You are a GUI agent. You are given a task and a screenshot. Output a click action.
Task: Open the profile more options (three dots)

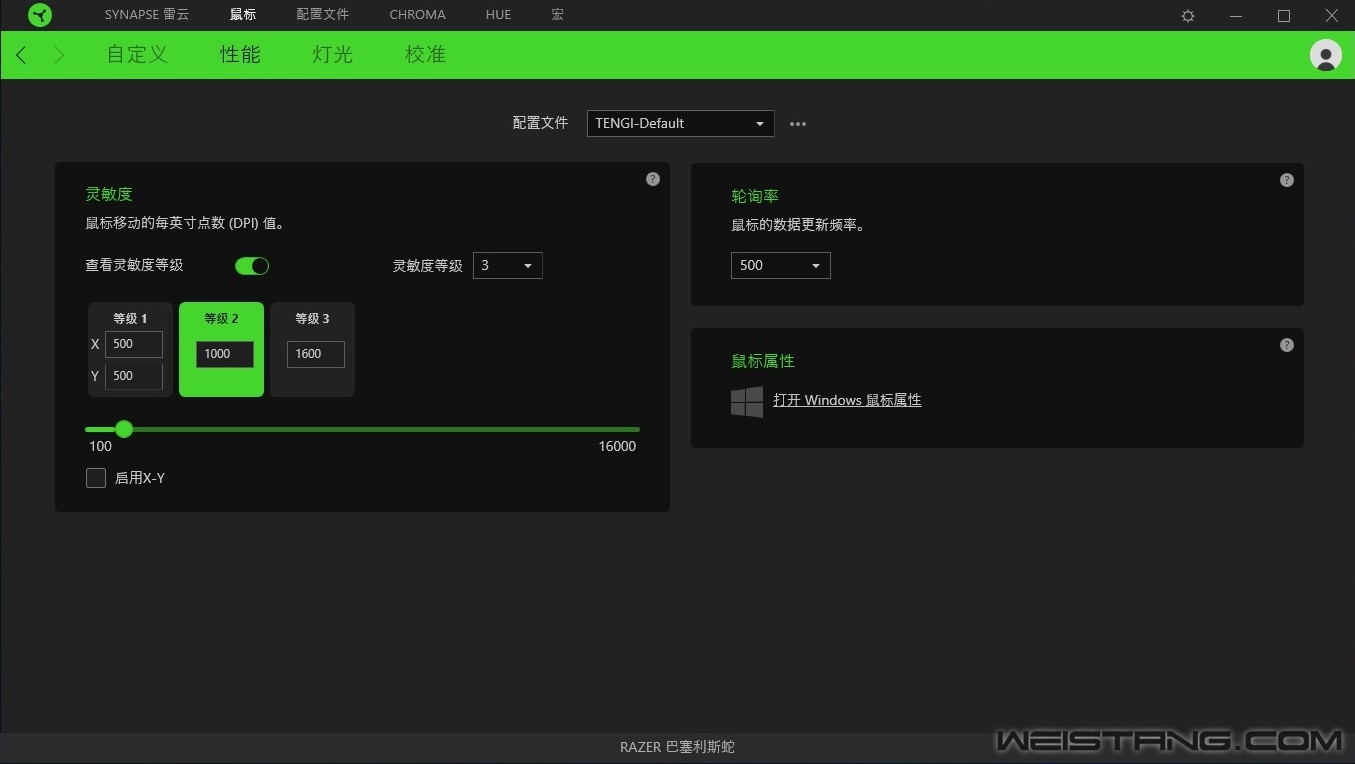point(798,124)
